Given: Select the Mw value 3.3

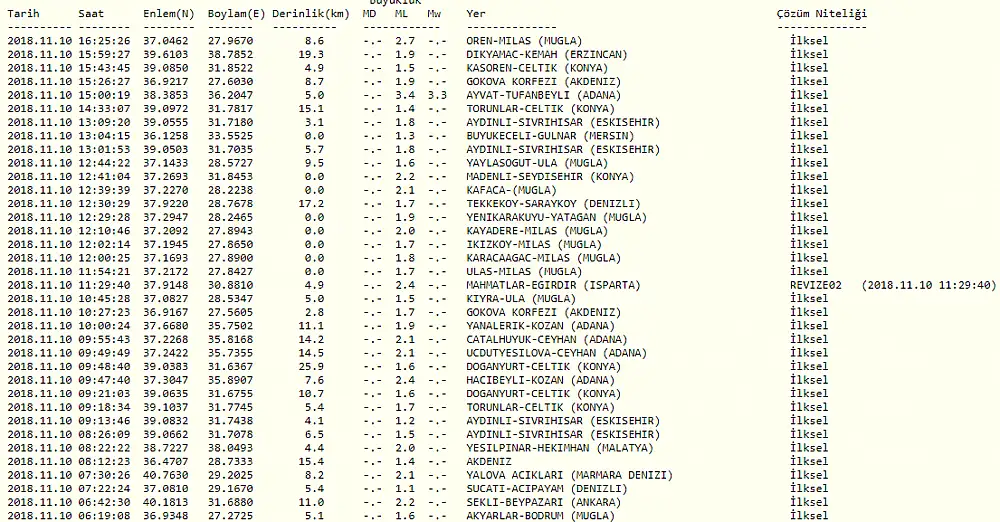Looking at the screenshot, I should pos(436,95).
